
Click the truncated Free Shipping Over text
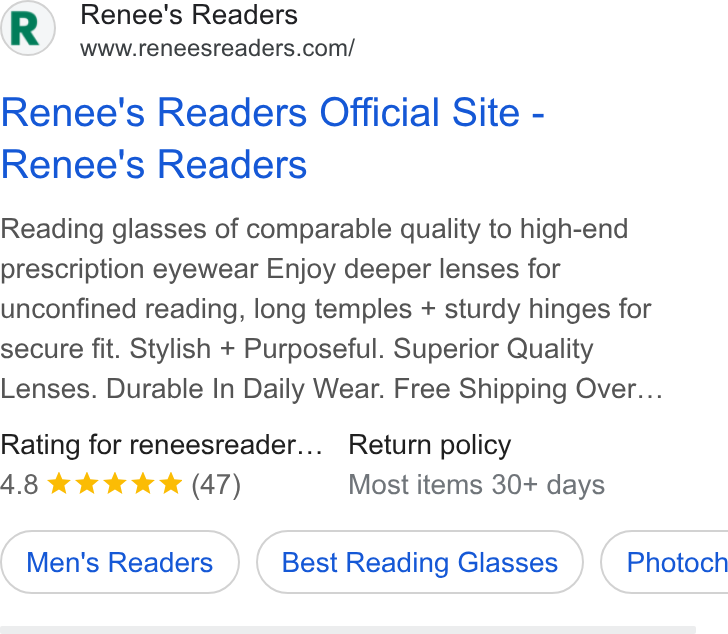(528, 389)
